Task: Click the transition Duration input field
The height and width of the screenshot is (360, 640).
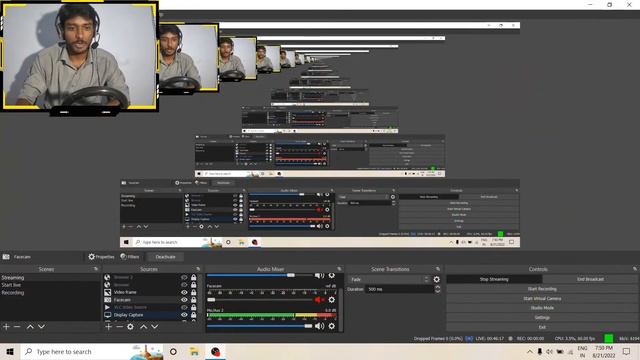Action: coord(400,289)
